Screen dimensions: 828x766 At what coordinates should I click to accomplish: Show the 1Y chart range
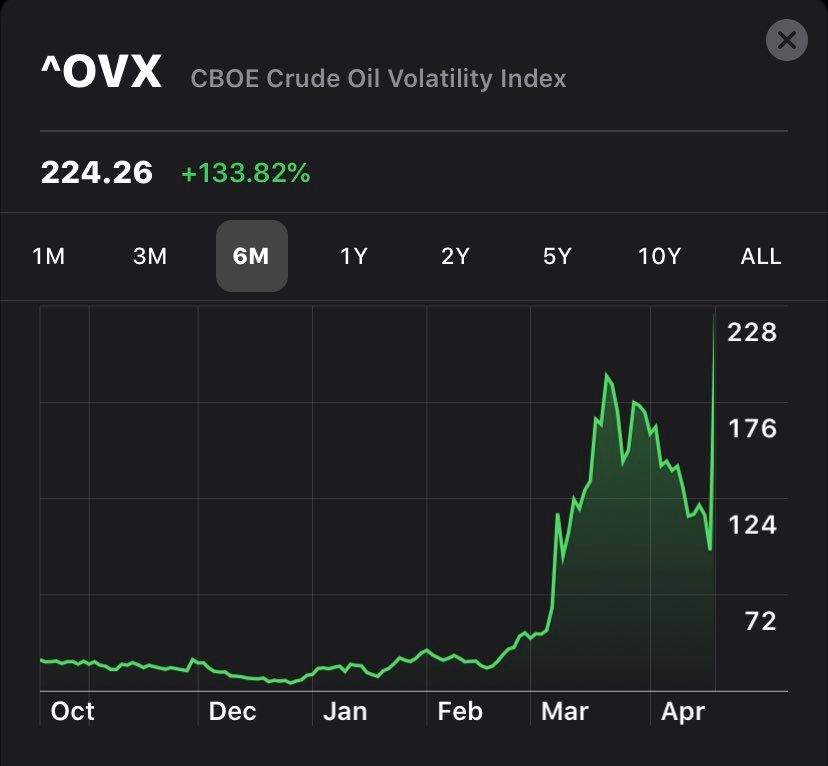tap(354, 256)
